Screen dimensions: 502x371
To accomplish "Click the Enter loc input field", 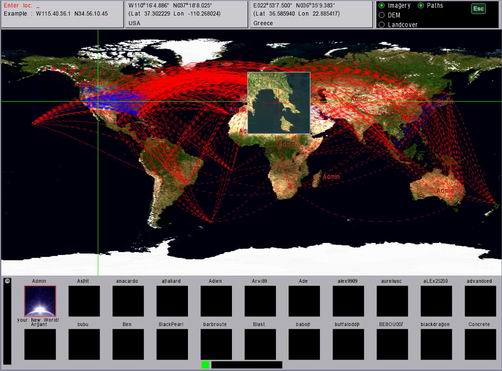I will click(x=62, y=6).
